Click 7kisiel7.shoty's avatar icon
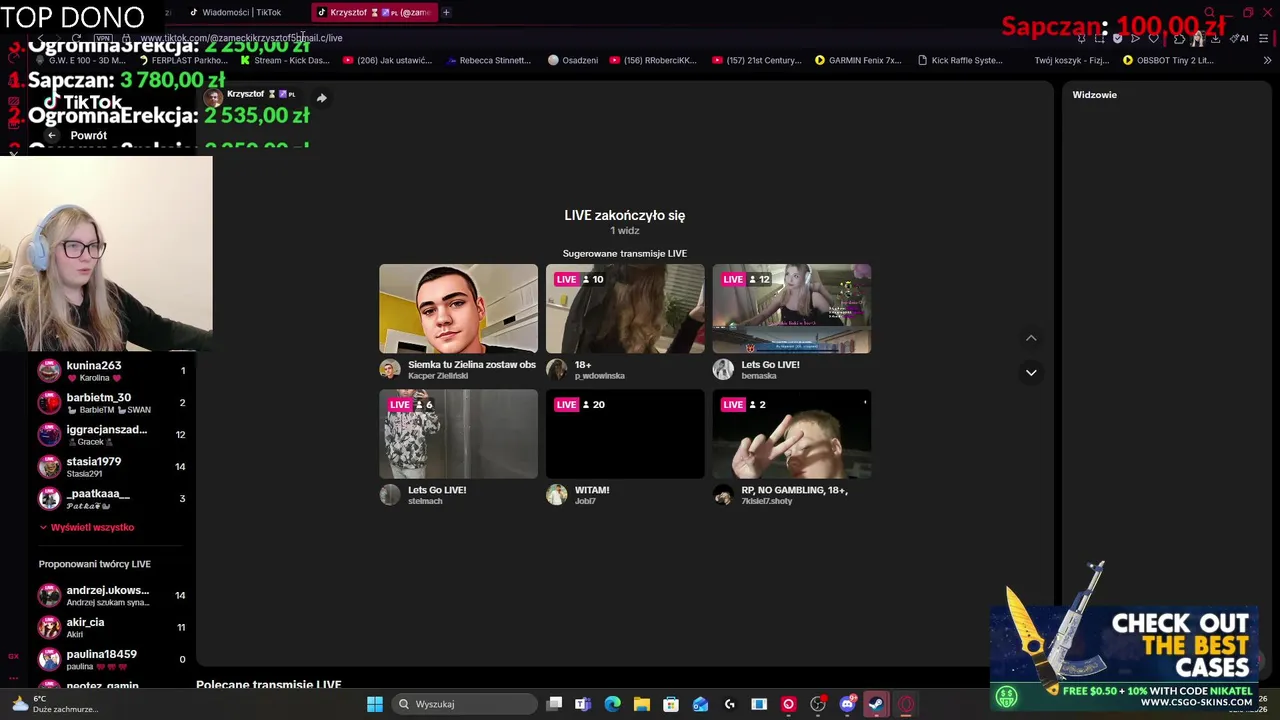Screen dimensions: 1280x720 click(x=723, y=495)
